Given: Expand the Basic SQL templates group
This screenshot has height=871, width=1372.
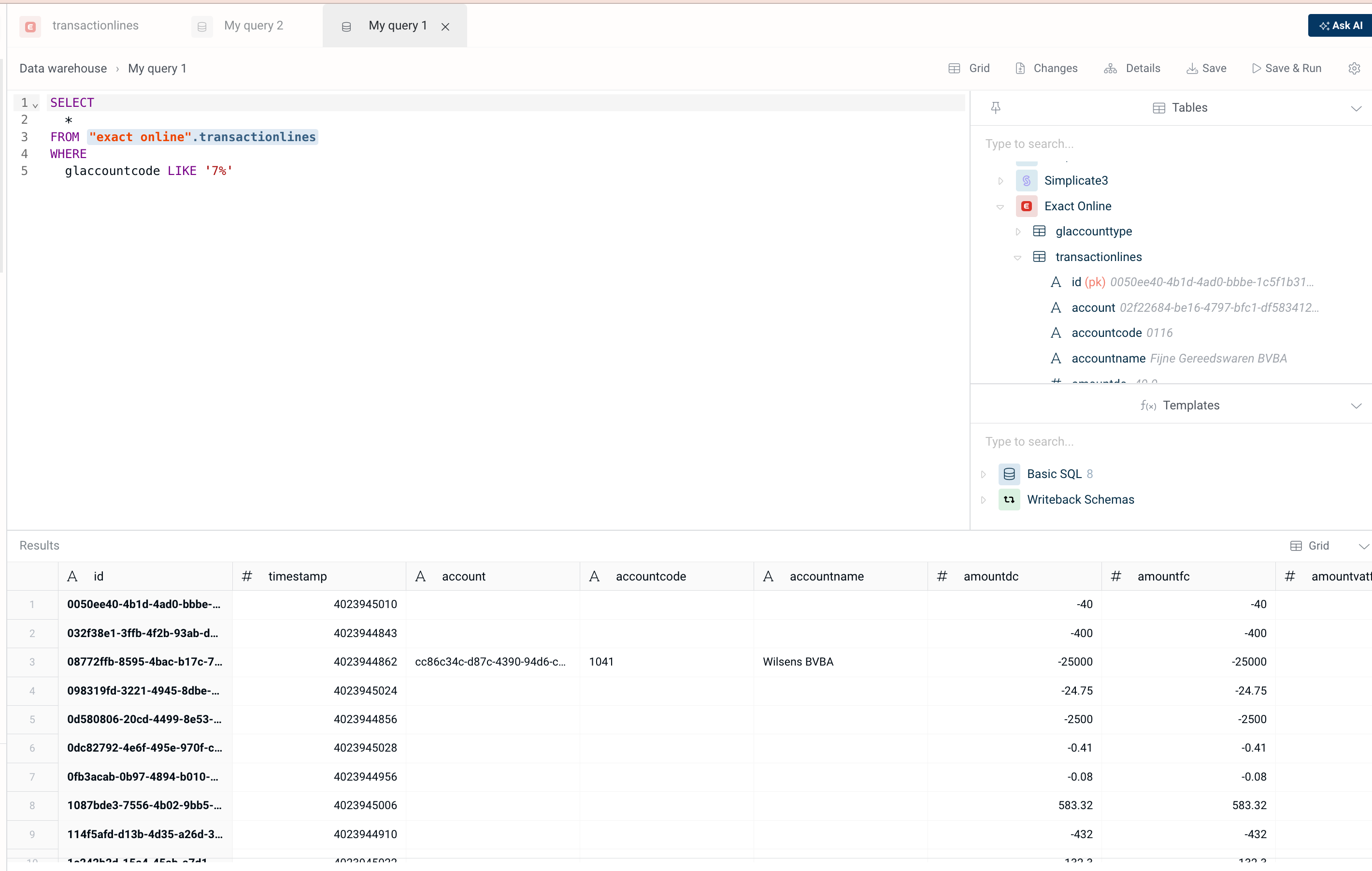Looking at the screenshot, I should point(983,474).
